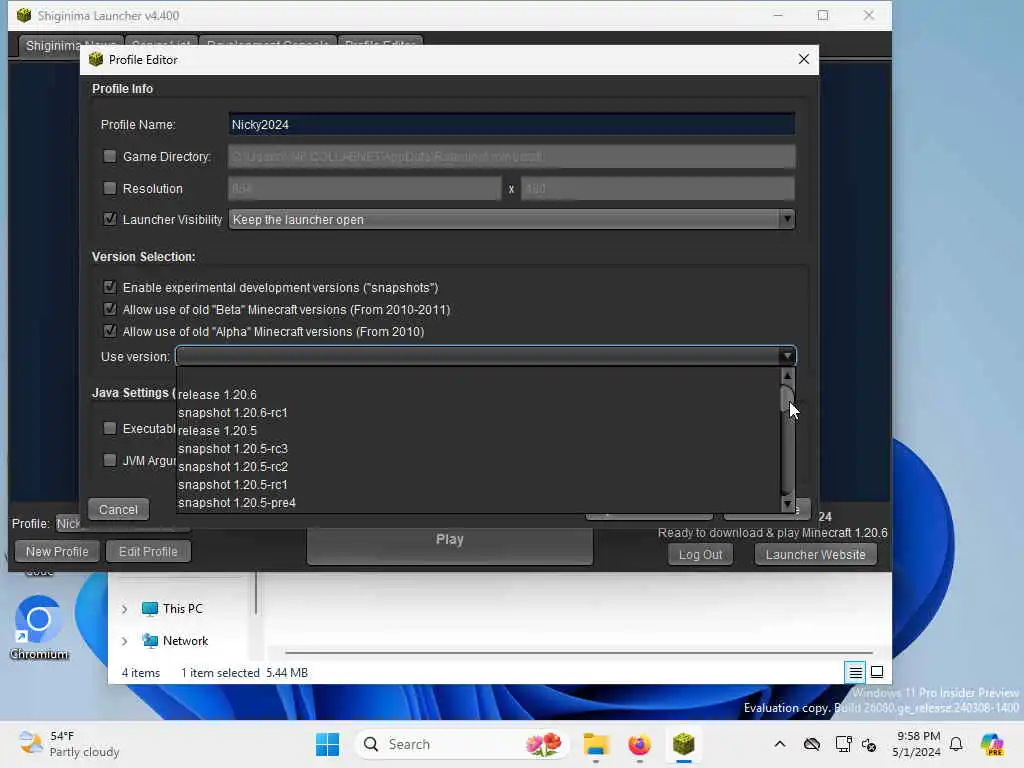
Task: Open File Explorer from taskbar
Action: [596, 744]
